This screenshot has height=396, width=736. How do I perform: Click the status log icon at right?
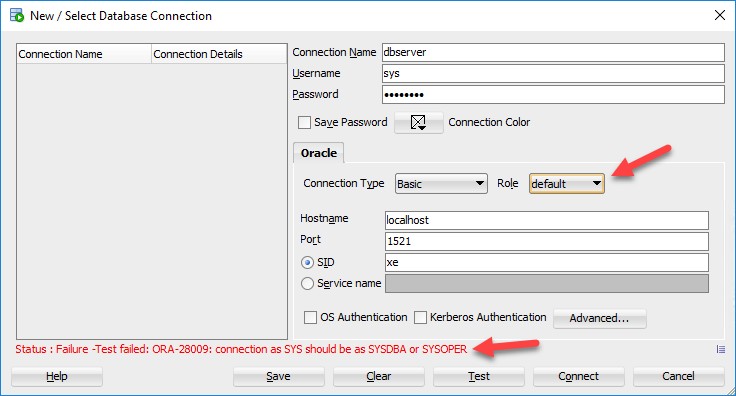721,349
